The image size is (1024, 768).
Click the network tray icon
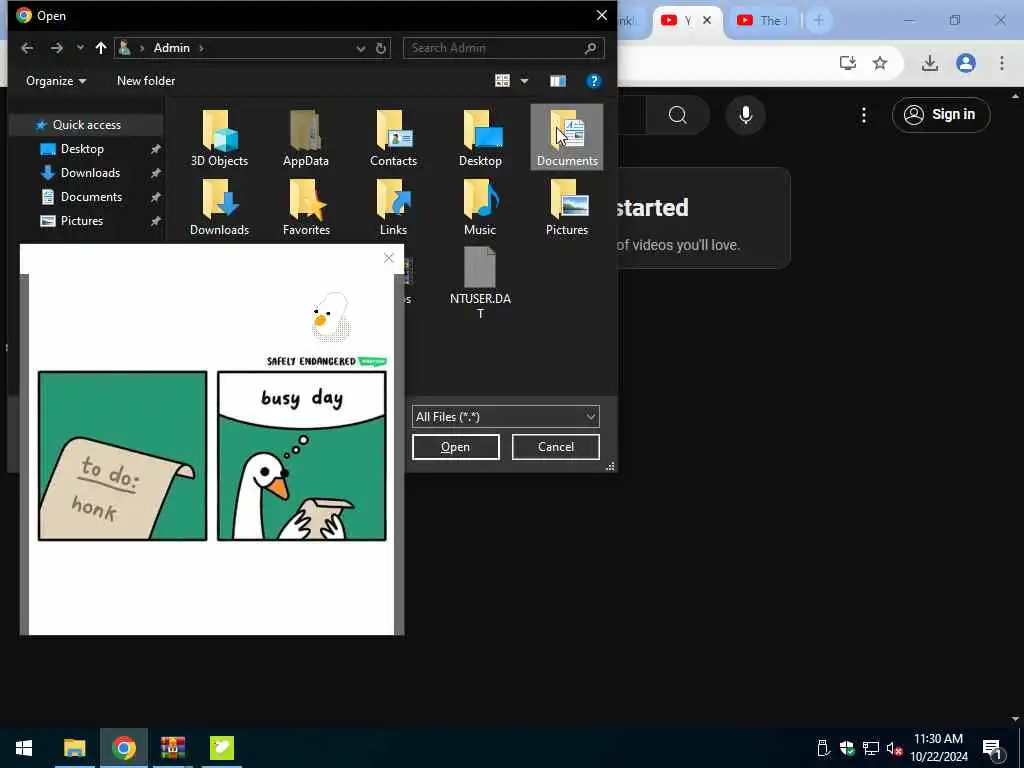click(871, 748)
